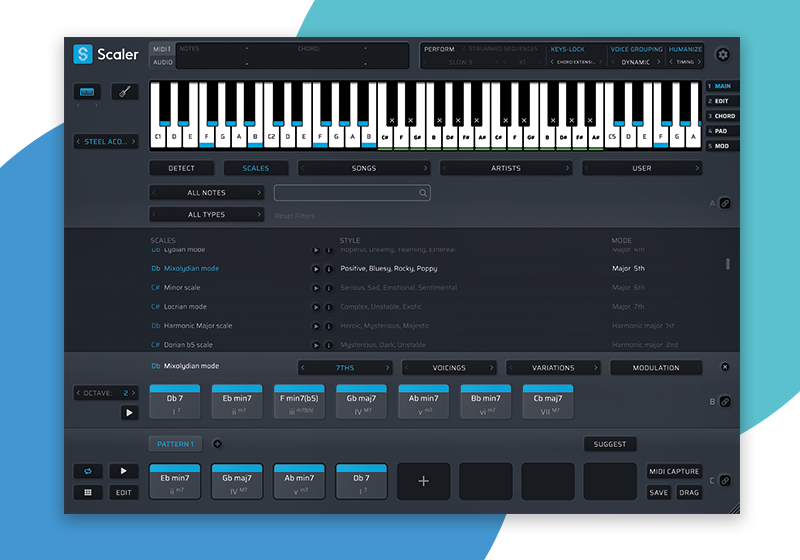The height and width of the screenshot is (560, 800).
Task: Click the EDIT button beside pattern
Action: coord(123,493)
